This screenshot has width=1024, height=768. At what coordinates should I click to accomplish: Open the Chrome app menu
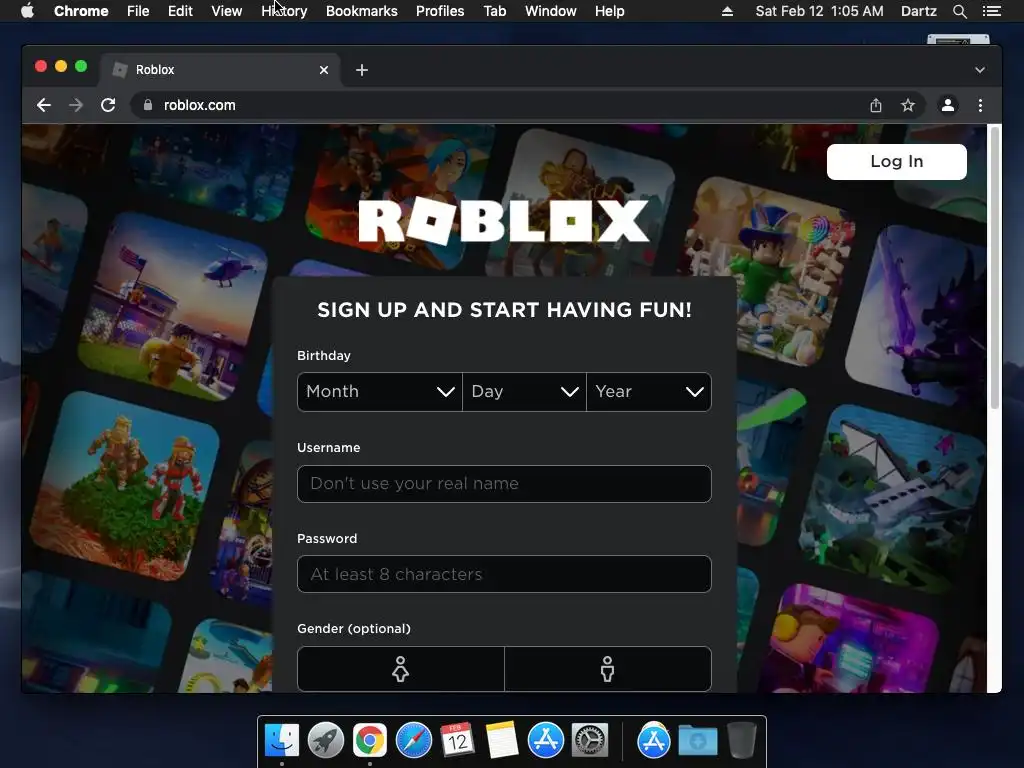(x=81, y=11)
